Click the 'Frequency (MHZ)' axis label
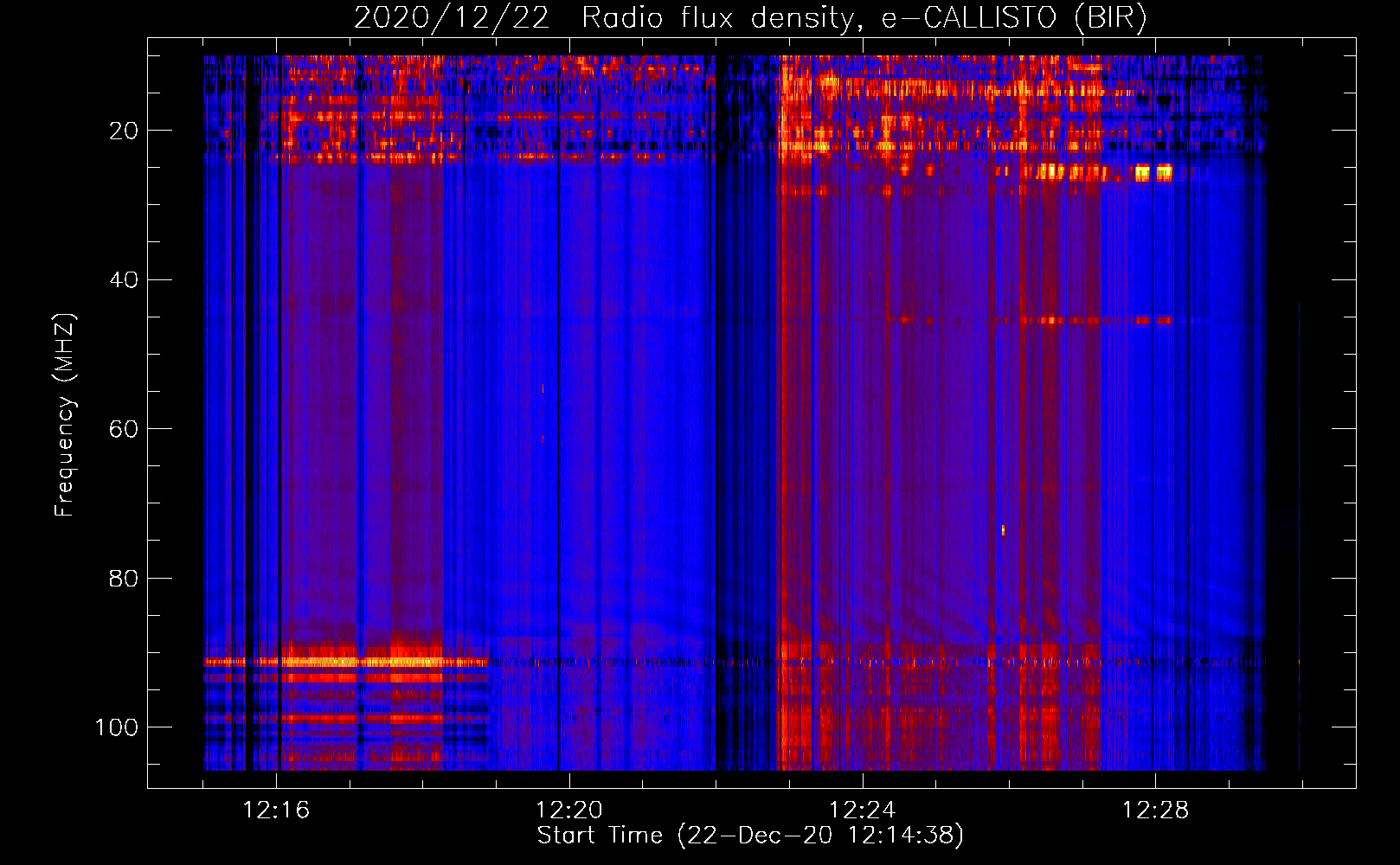The width and height of the screenshot is (1400, 865). [65, 415]
